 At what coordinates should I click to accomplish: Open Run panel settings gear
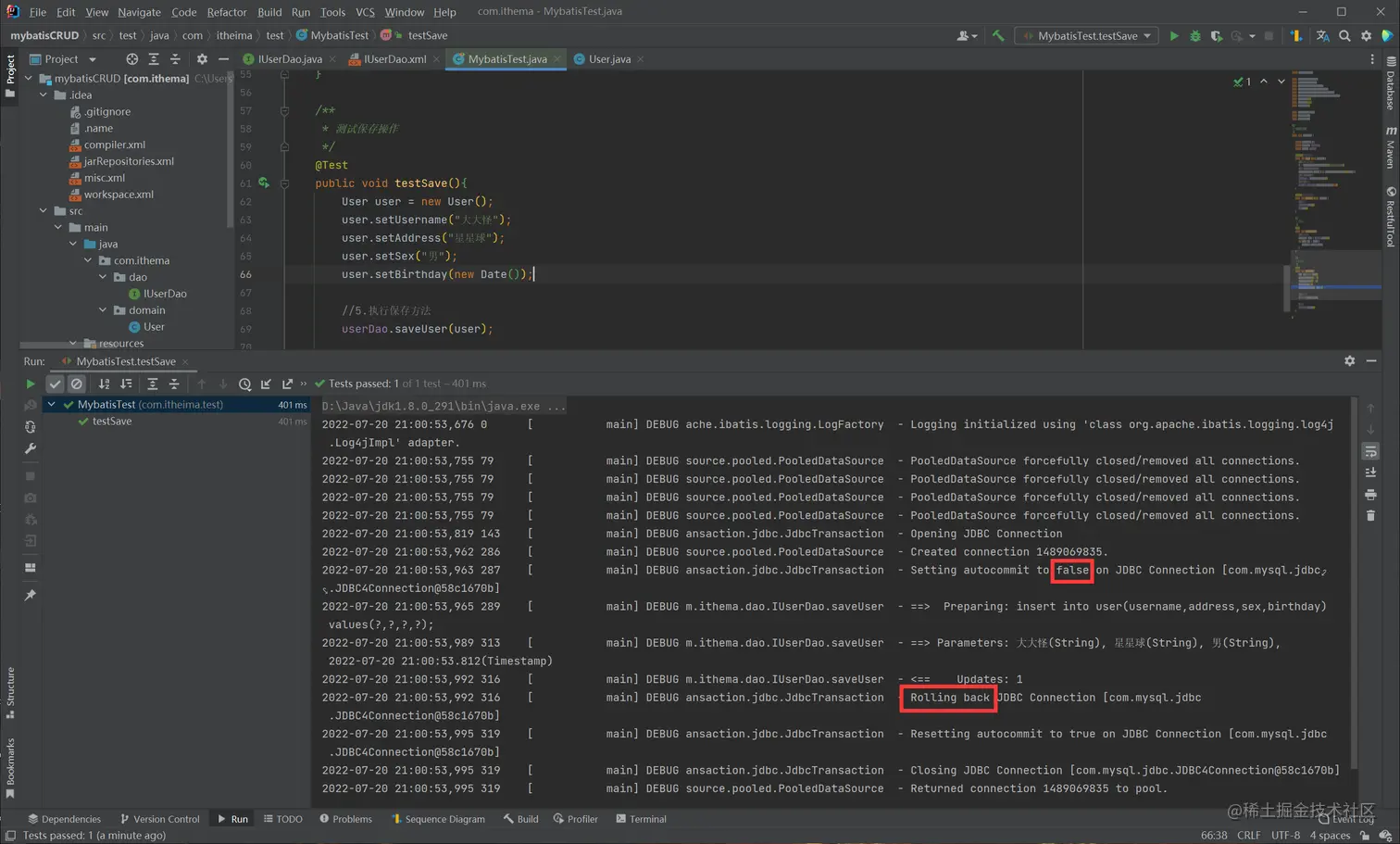click(x=1349, y=361)
